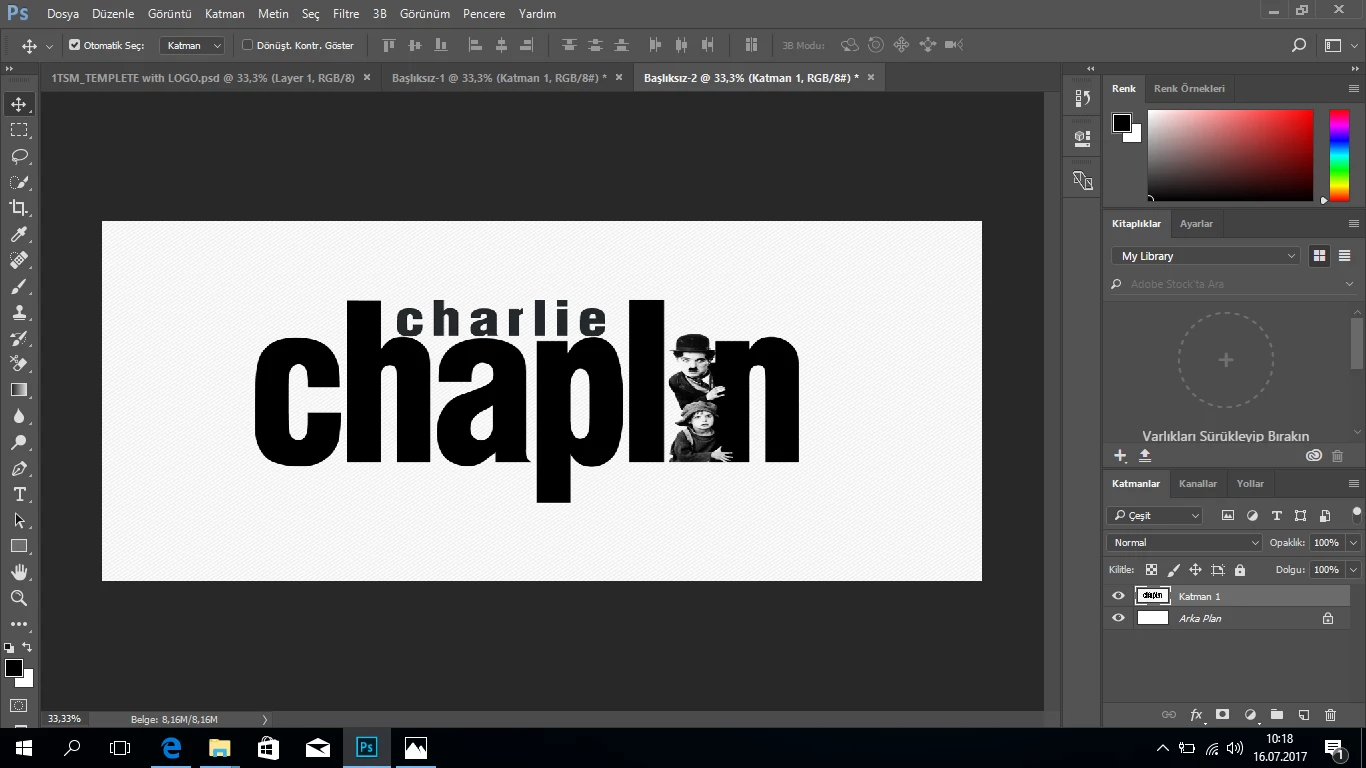Toggle layer filtering switch
The height and width of the screenshot is (768, 1366).
(1357, 516)
